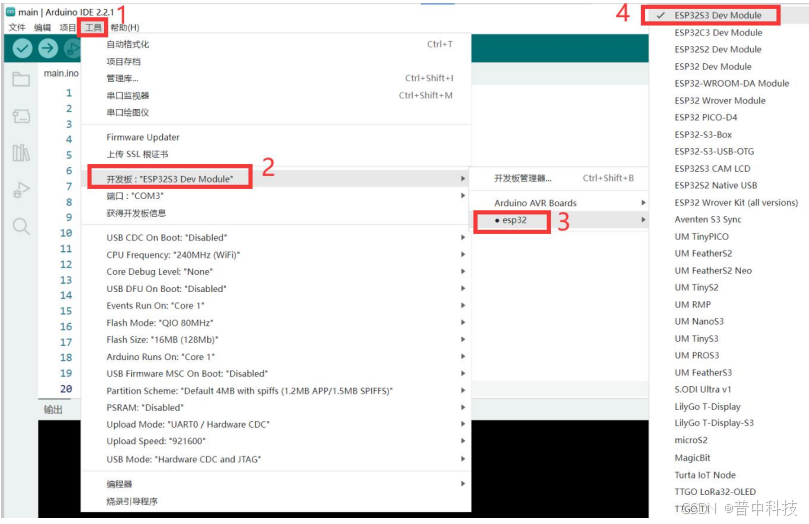Open the Sketchbook folder sidebar icon
Image resolution: width=809 pixels, height=524 pixels.
(21, 79)
